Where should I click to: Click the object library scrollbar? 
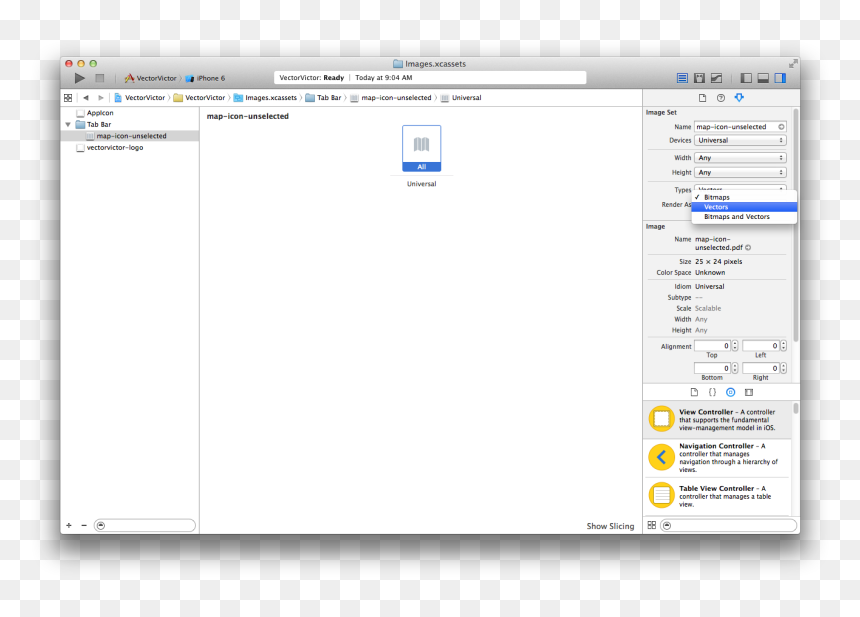click(796, 408)
